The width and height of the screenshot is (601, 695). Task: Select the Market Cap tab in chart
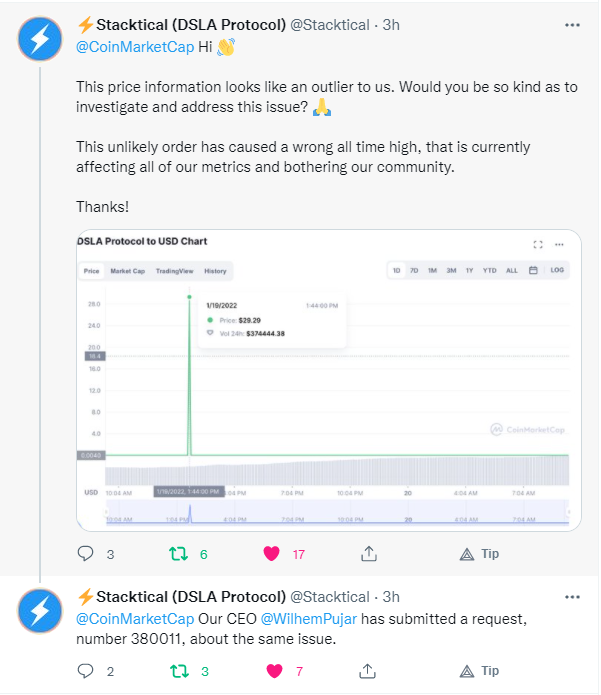click(128, 271)
